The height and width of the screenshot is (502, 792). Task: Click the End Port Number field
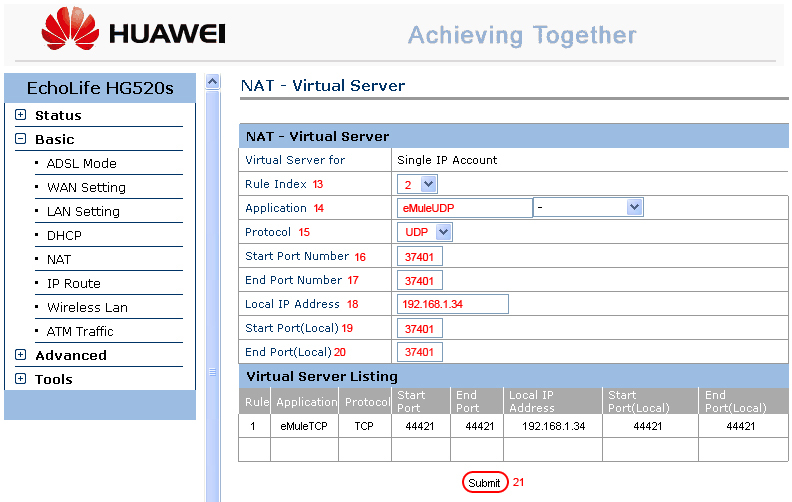420,280
